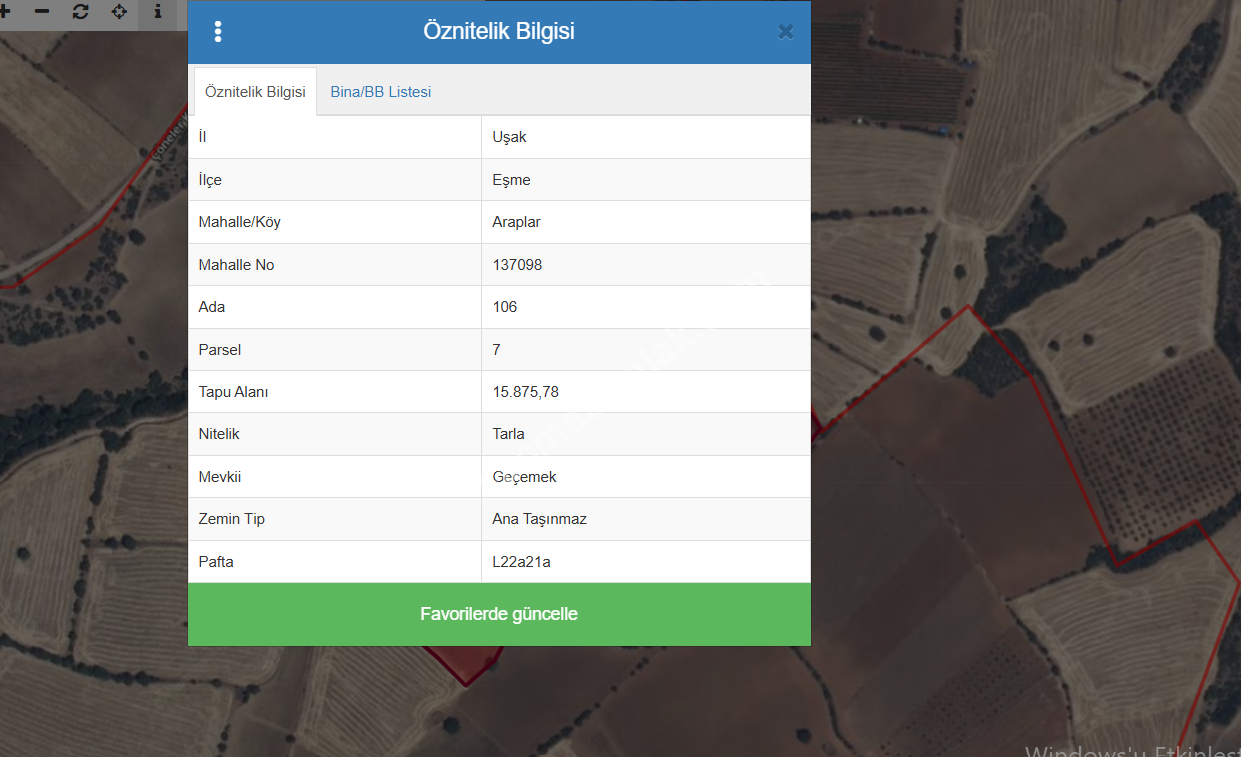This screenshot has height=757, width=1241.
Task: Click the Mevkii value Geçemek
Action: point(524,477)
